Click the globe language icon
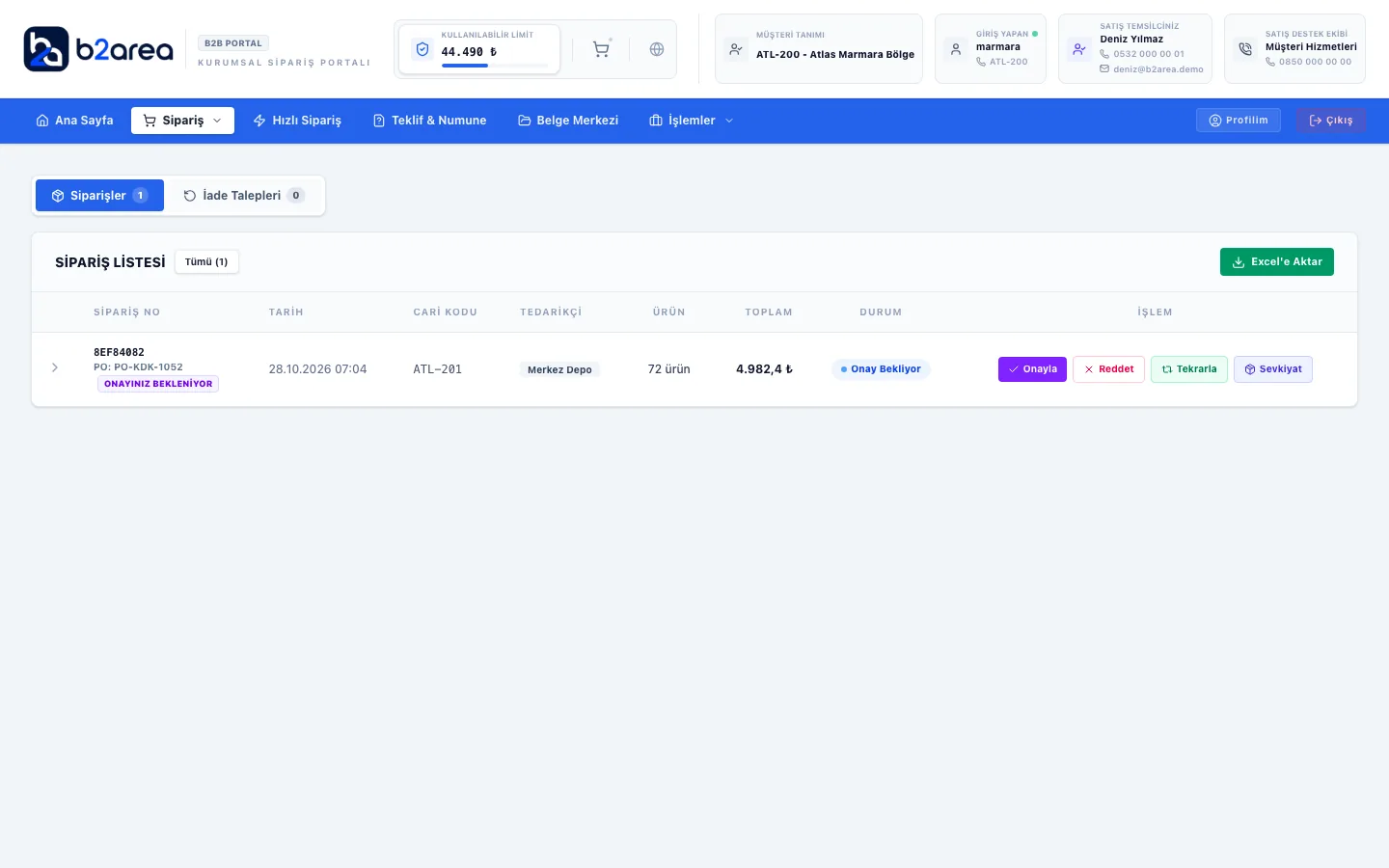1389x868 pixels. pos(657,49)
